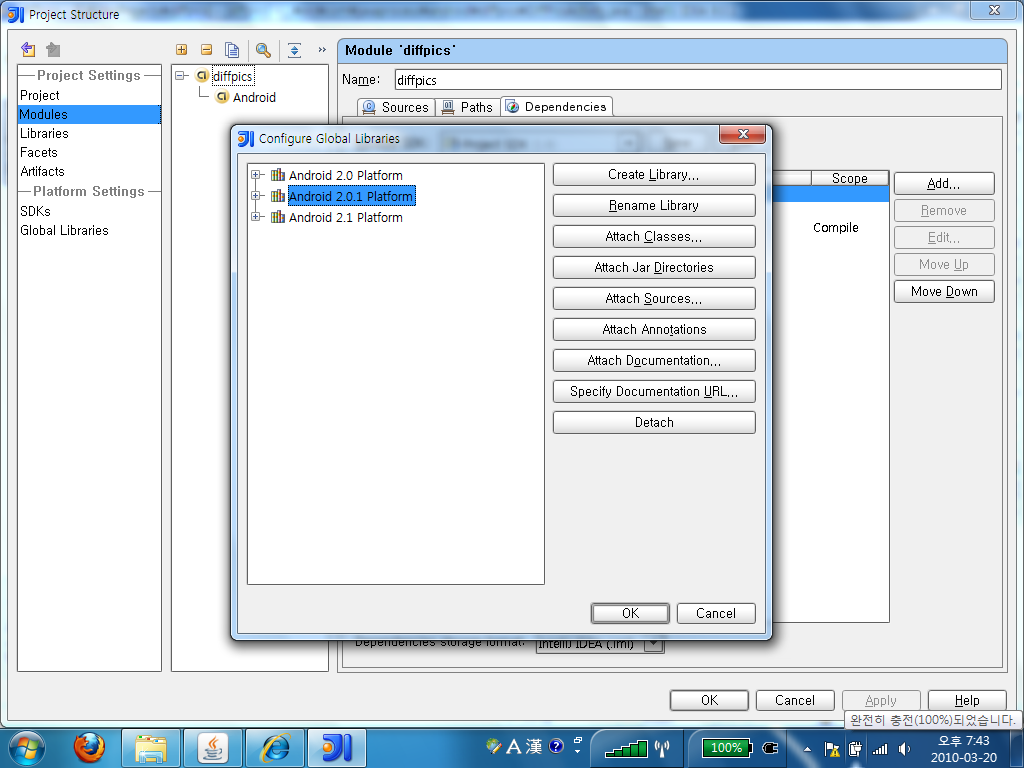
Task: Click the Detach button
Action: 654,423
